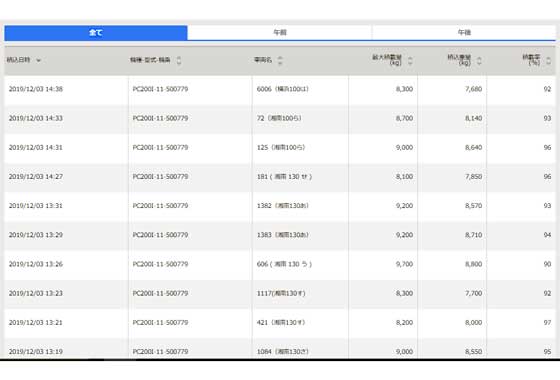This screenshot has width=560, height=380.
Task: Click loaded weight value 8,000
Action: [474, 322]
